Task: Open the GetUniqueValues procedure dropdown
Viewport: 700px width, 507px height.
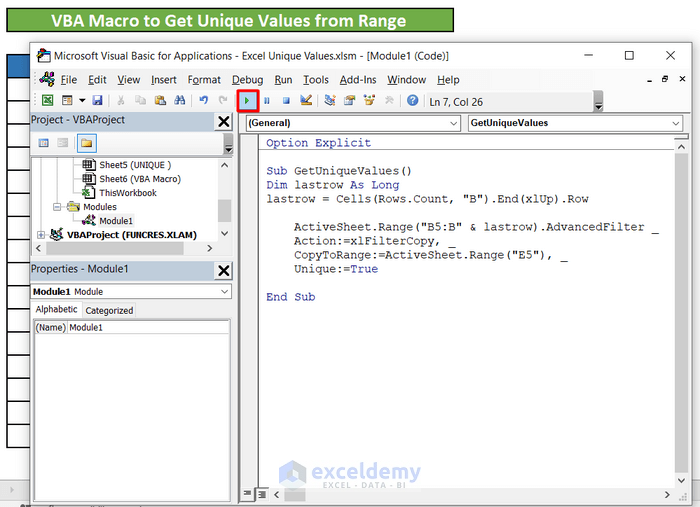Action: [676, 123]
